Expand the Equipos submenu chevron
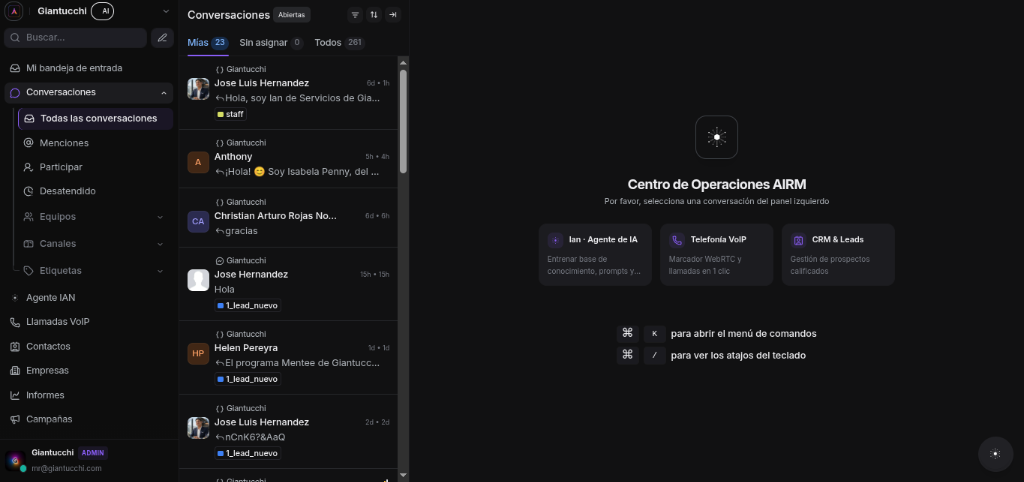Viewport: 1024px width, 482px height. point(160,217)
